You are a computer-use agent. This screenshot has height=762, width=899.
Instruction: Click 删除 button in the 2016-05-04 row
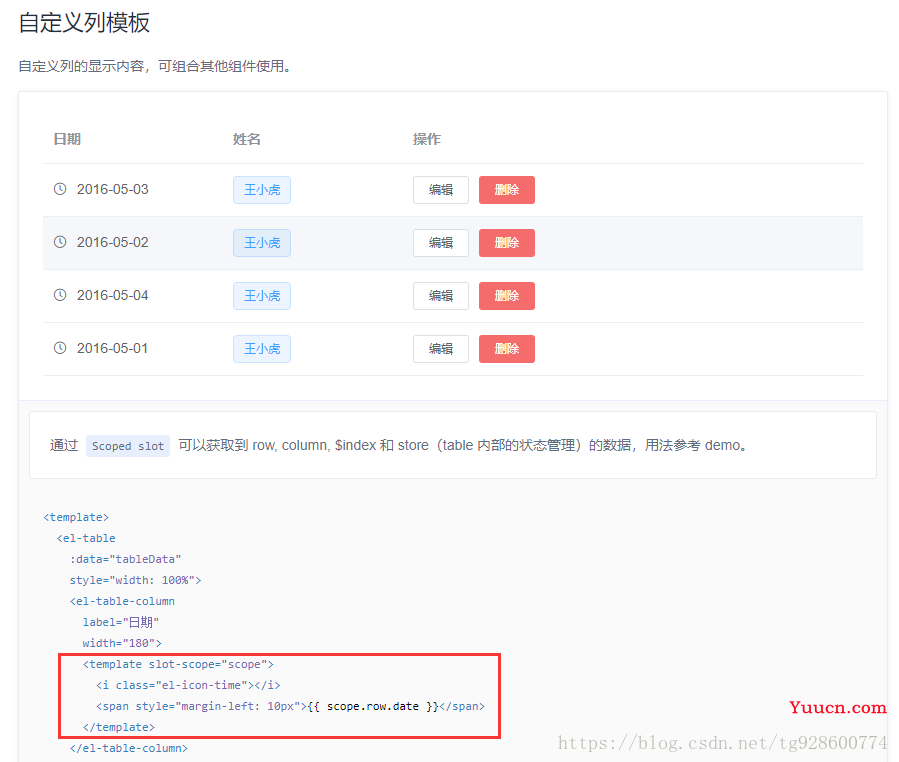tap(507, 296)
